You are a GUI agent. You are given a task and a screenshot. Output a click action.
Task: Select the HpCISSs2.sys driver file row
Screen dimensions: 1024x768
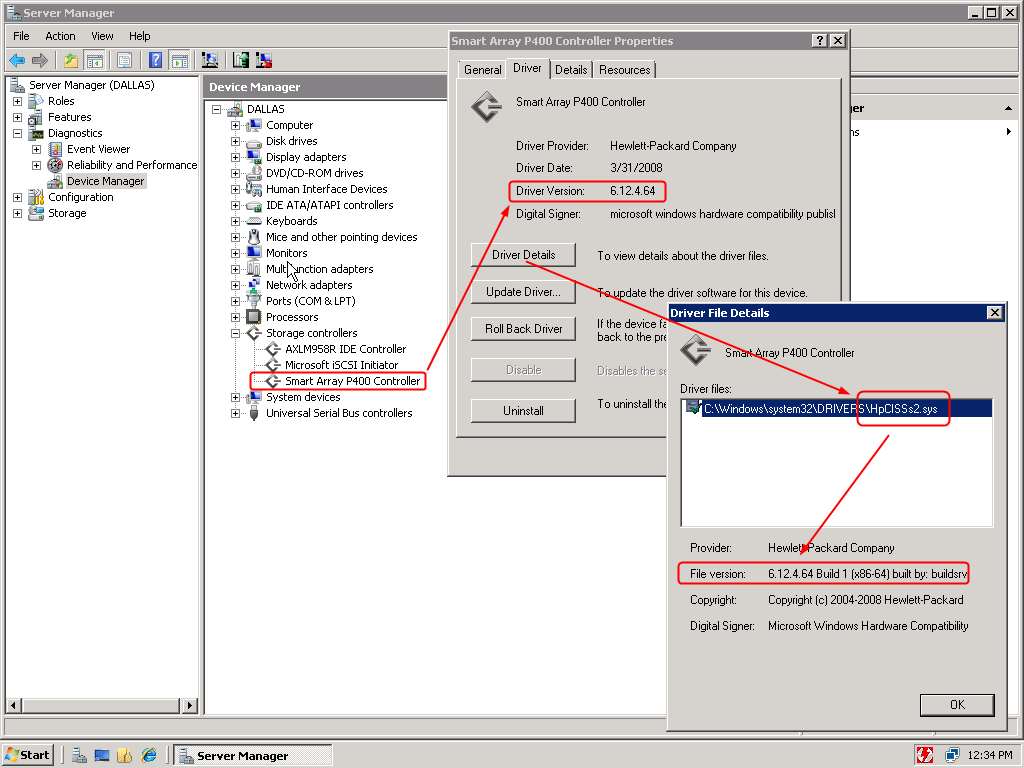pos(837,409)
